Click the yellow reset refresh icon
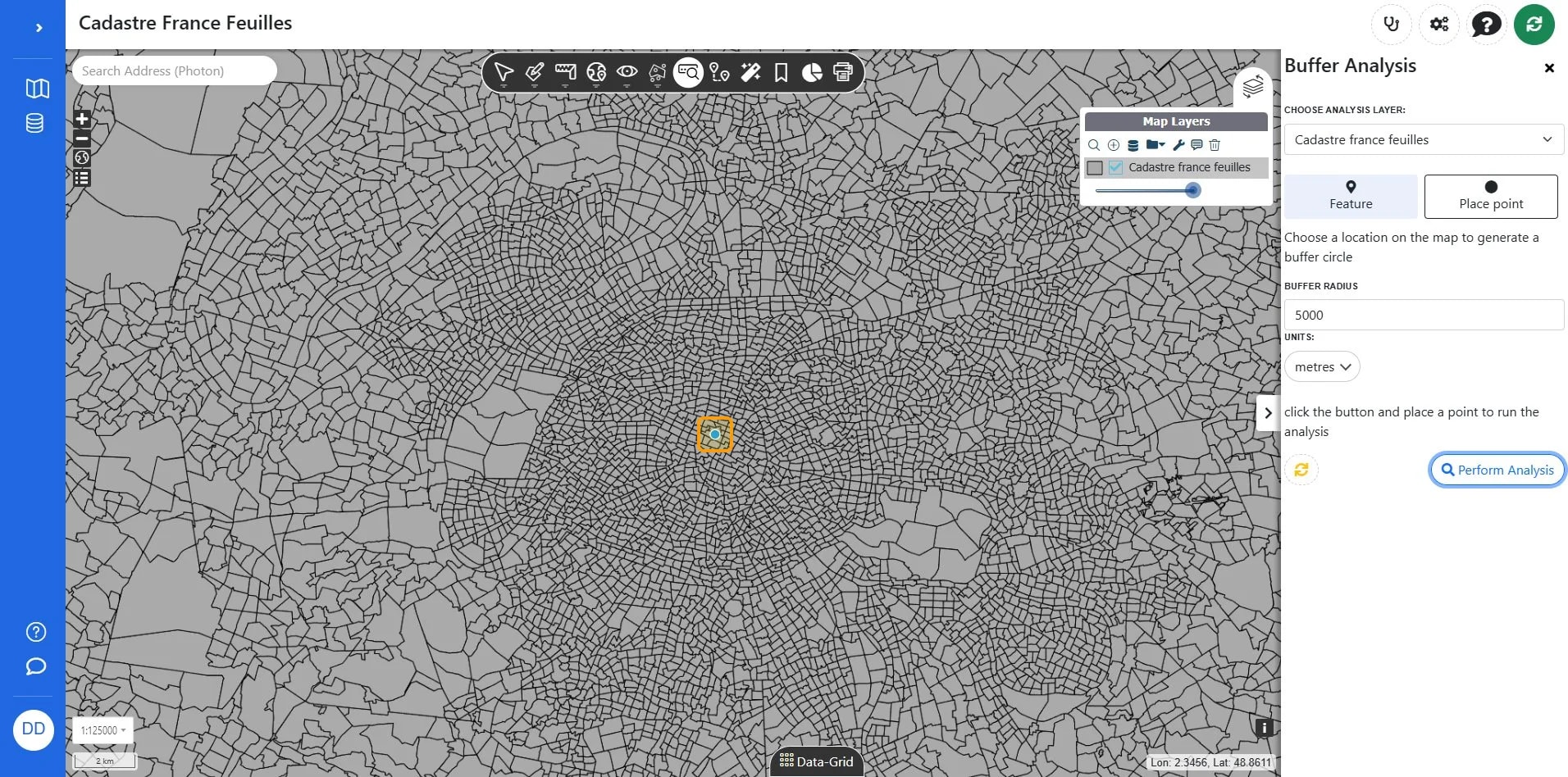1568x777 pixels. [x=1301, y=470]
